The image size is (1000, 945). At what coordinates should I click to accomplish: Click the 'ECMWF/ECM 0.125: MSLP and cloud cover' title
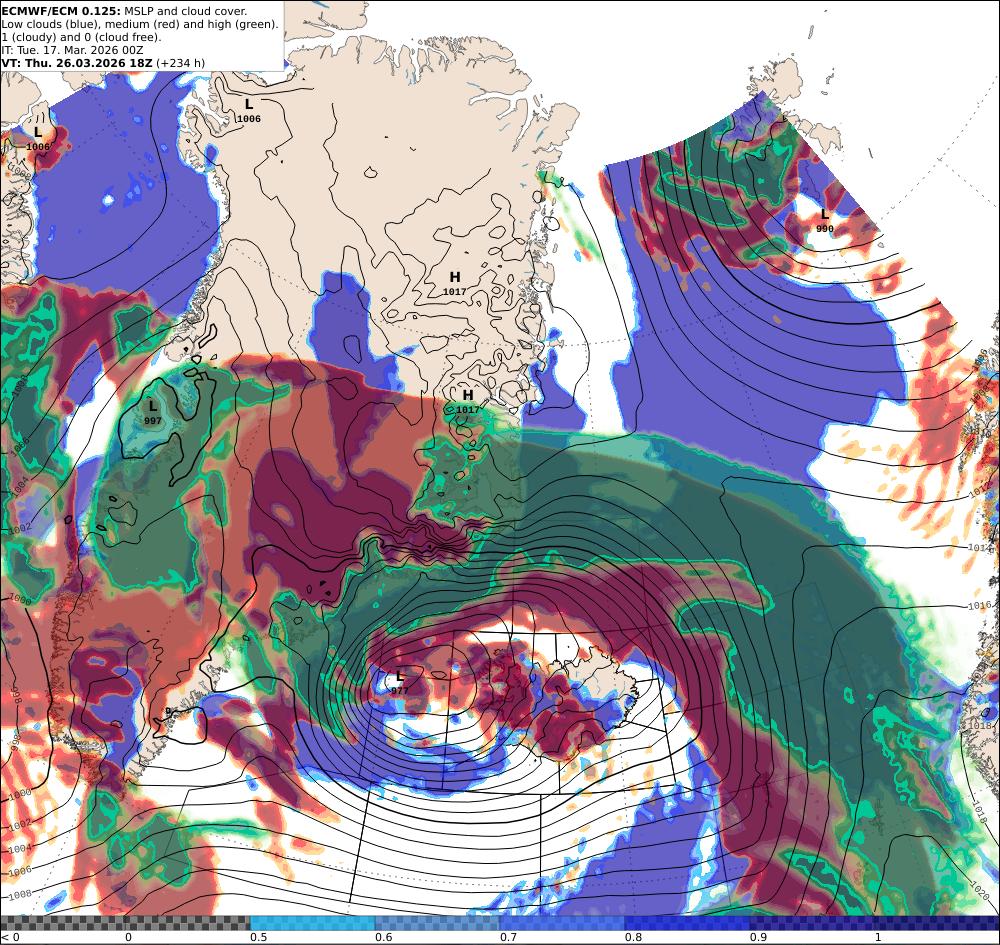(124, 11)
